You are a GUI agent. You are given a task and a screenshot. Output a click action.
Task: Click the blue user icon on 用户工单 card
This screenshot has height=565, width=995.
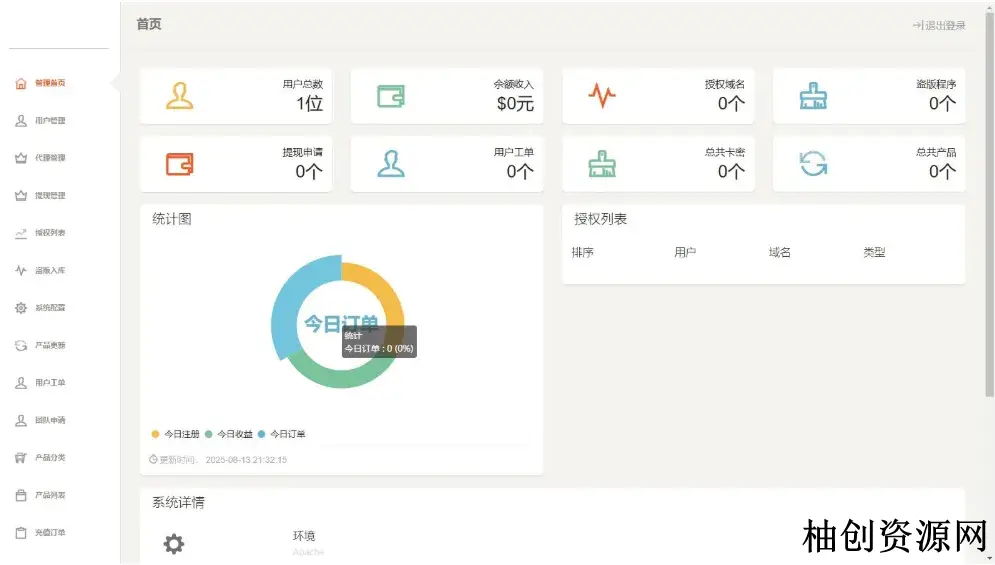point(390,164)
